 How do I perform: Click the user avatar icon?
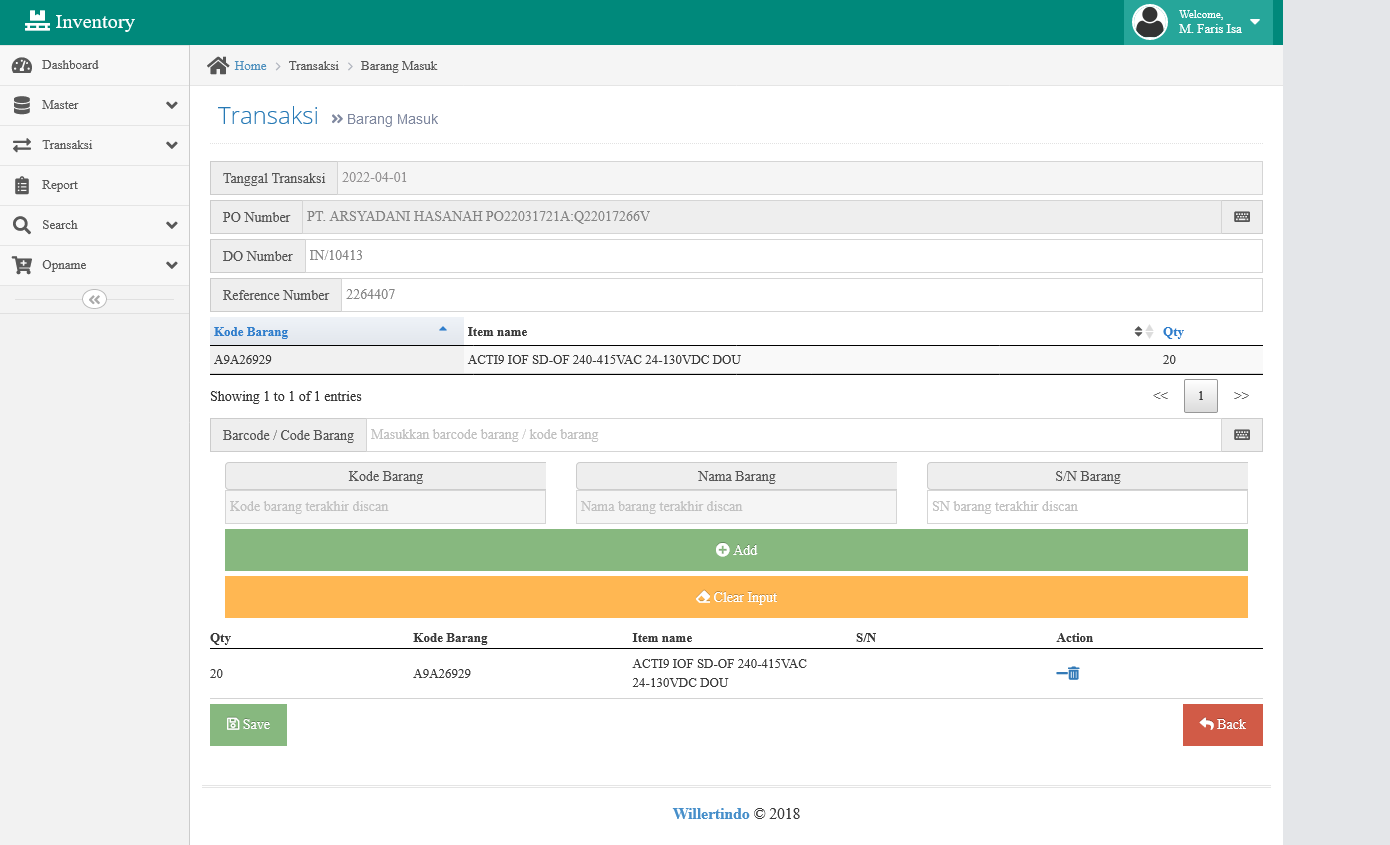pyautogui.click(x=1150, y=22)
